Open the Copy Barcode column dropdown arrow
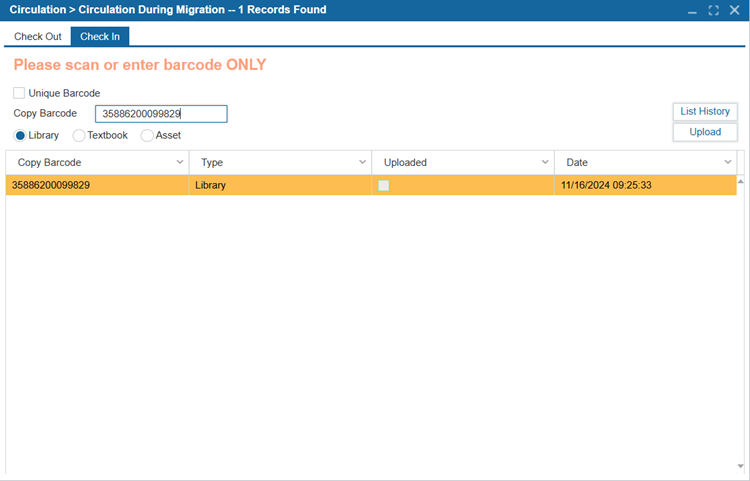The image size is (750, 481). 180,162
